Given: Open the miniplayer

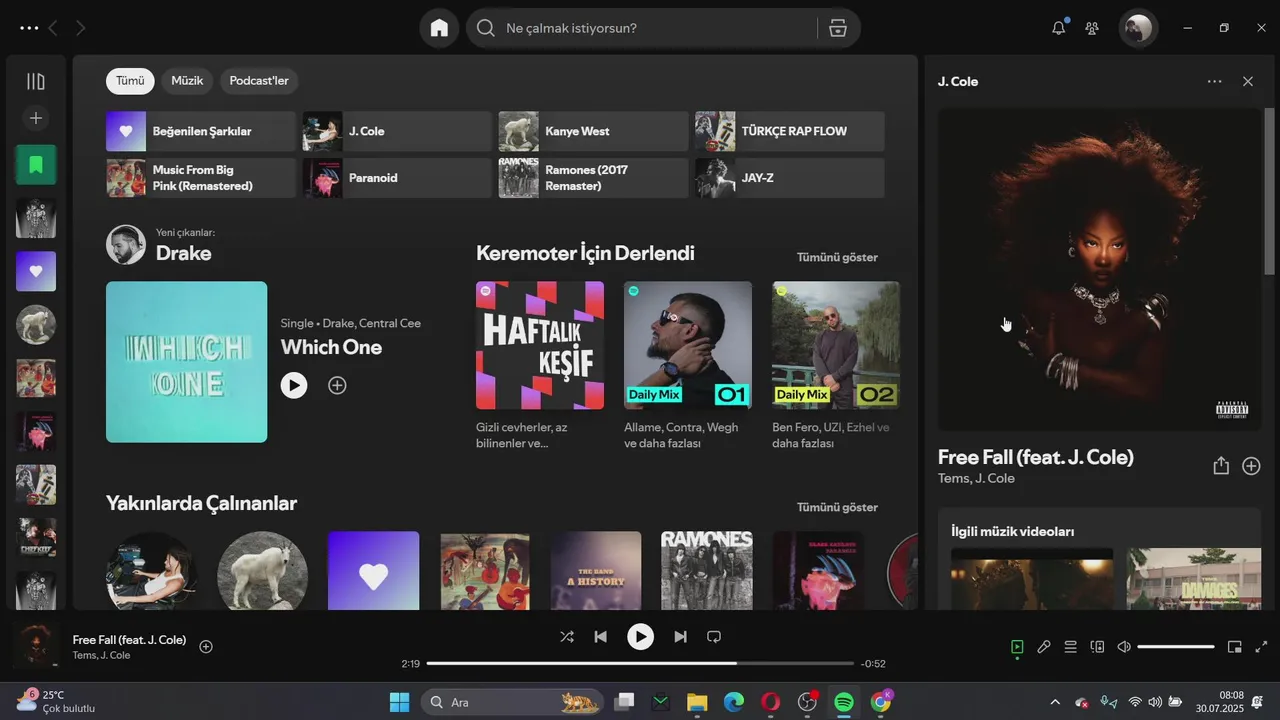Looking at the screenshot, I should point(1235,647).
